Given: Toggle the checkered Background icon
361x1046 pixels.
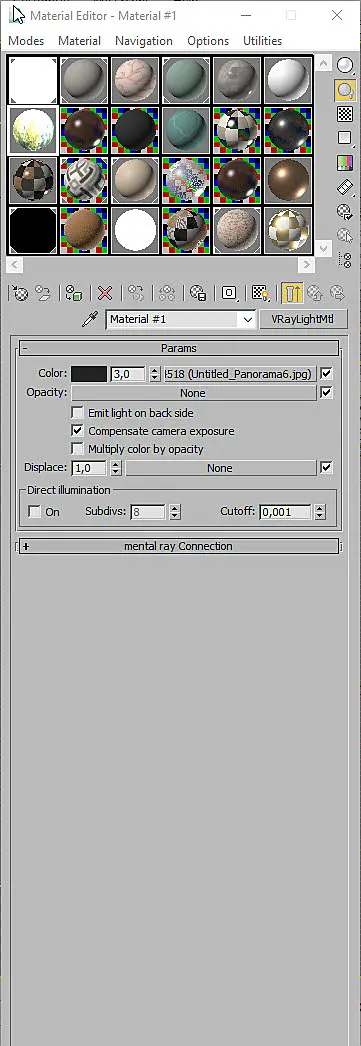Looking at the screenshot, I should pos(344,113).
